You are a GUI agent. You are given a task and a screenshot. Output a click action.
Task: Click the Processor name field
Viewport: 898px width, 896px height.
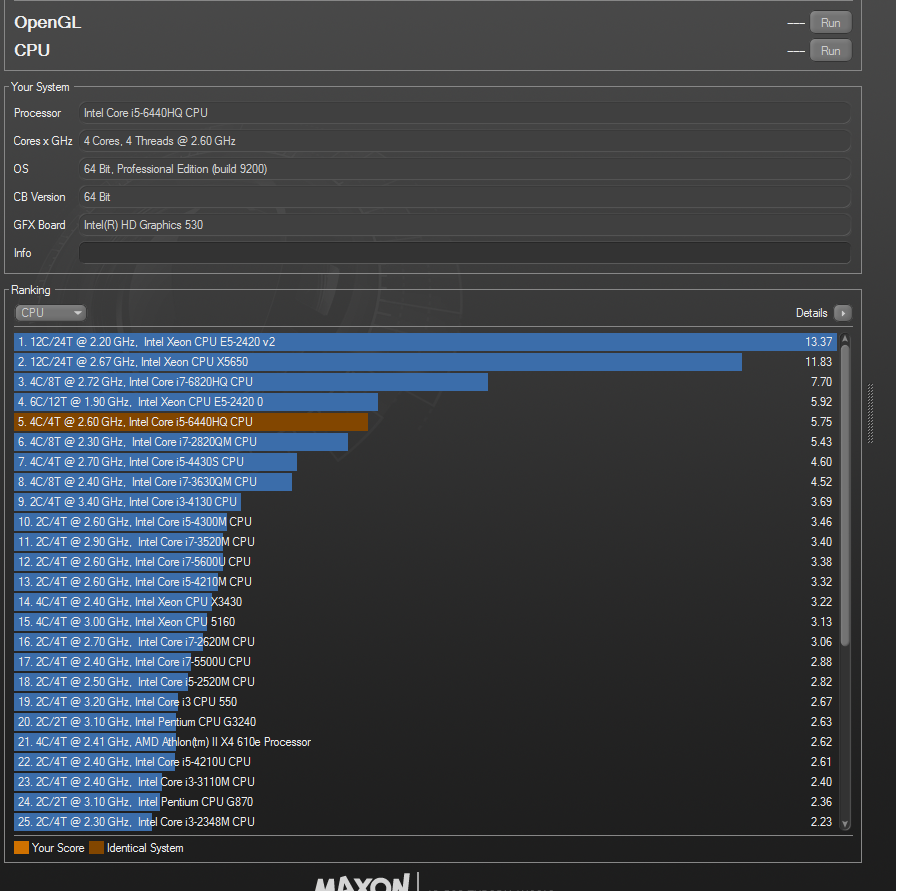point(464,113)
